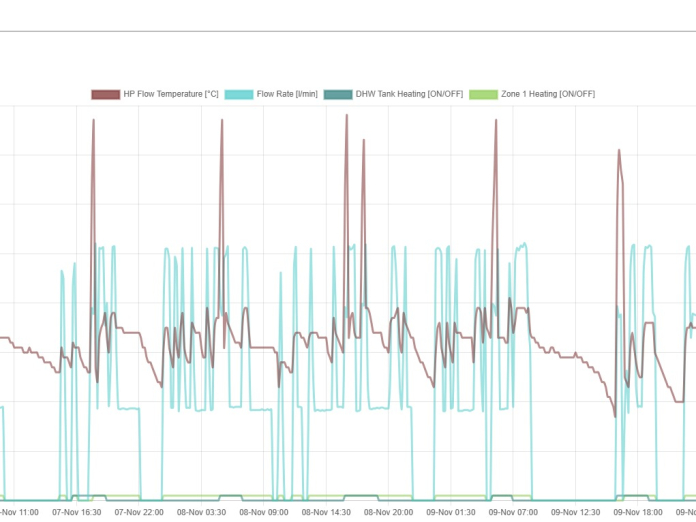Click the 07-Nov 16:30 x-axis label
This screenshot has height=522, width=696.
coord(76,511)
